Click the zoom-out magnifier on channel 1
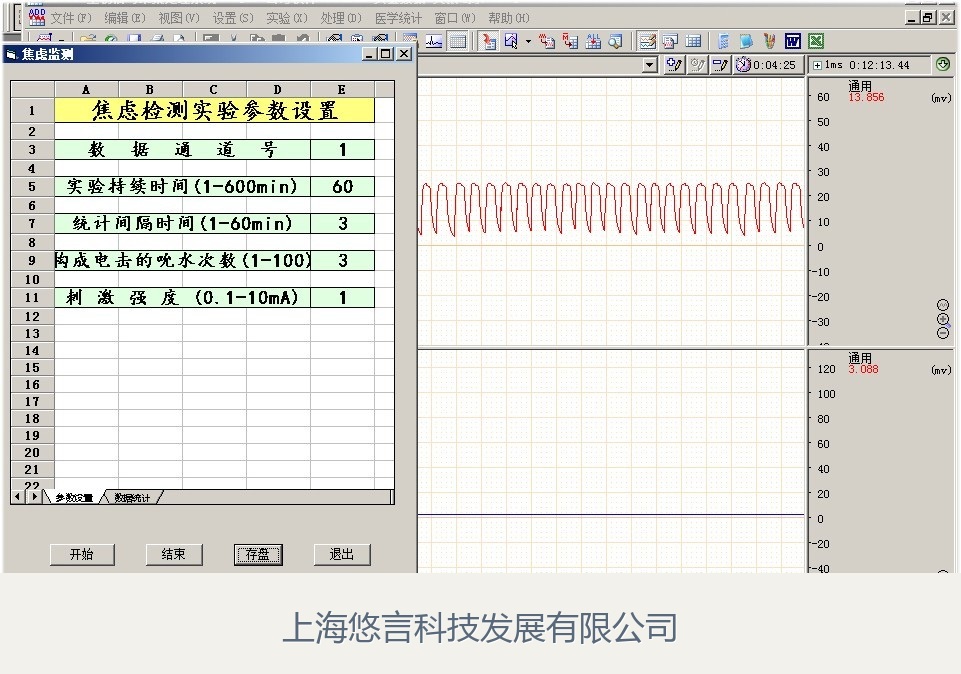 click(x=943, y=333)
